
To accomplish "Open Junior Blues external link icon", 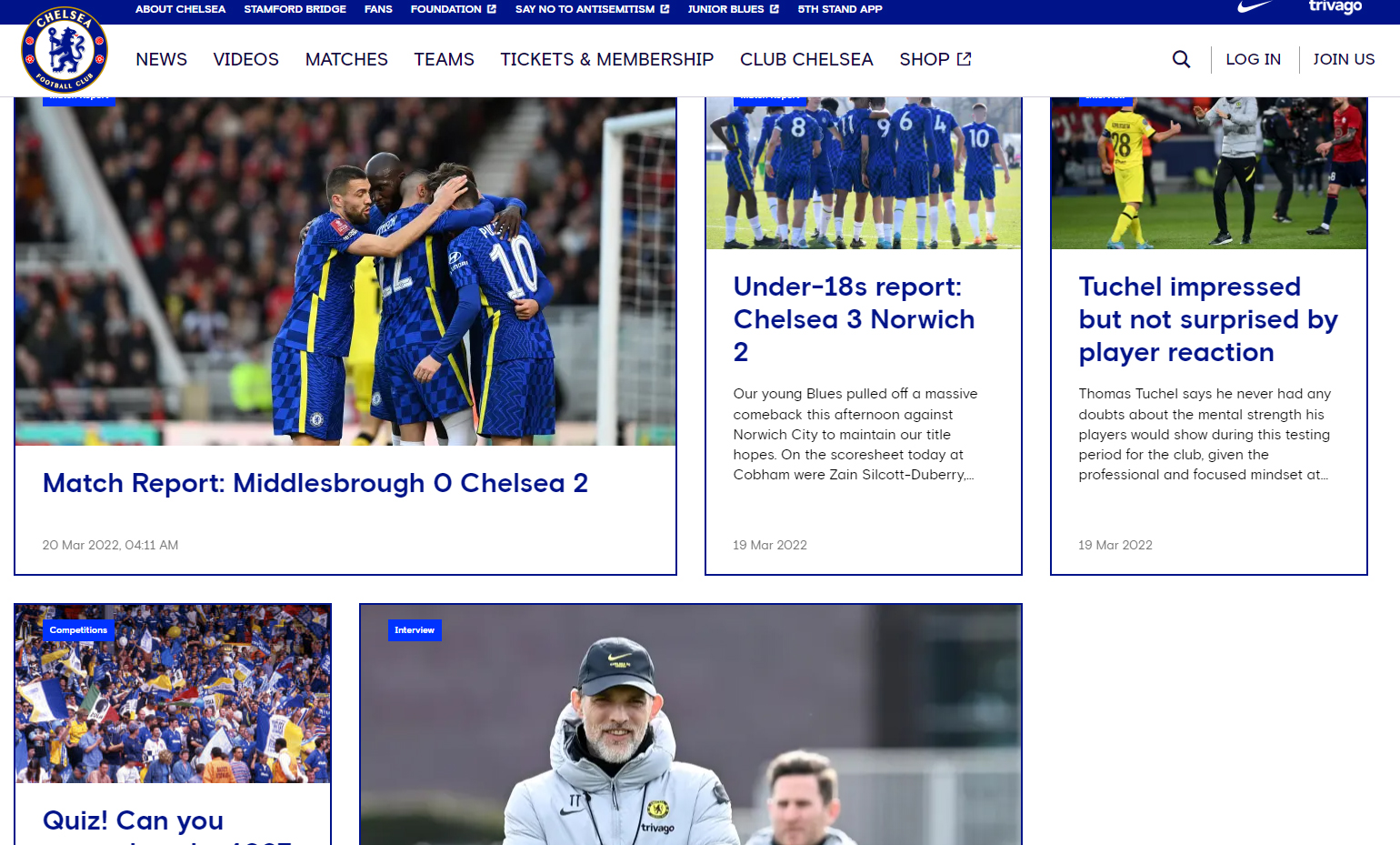I will [x=775, y=9].
